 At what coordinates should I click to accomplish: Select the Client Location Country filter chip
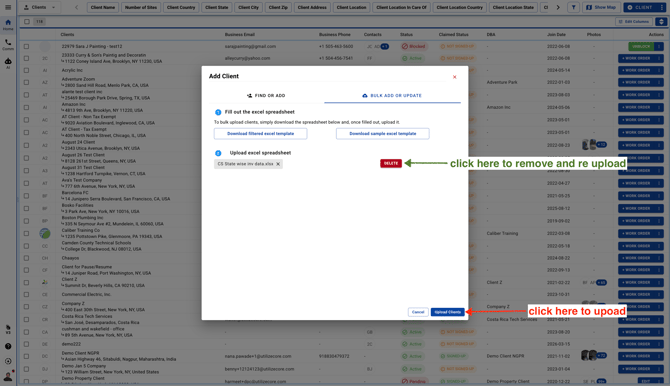460,7
